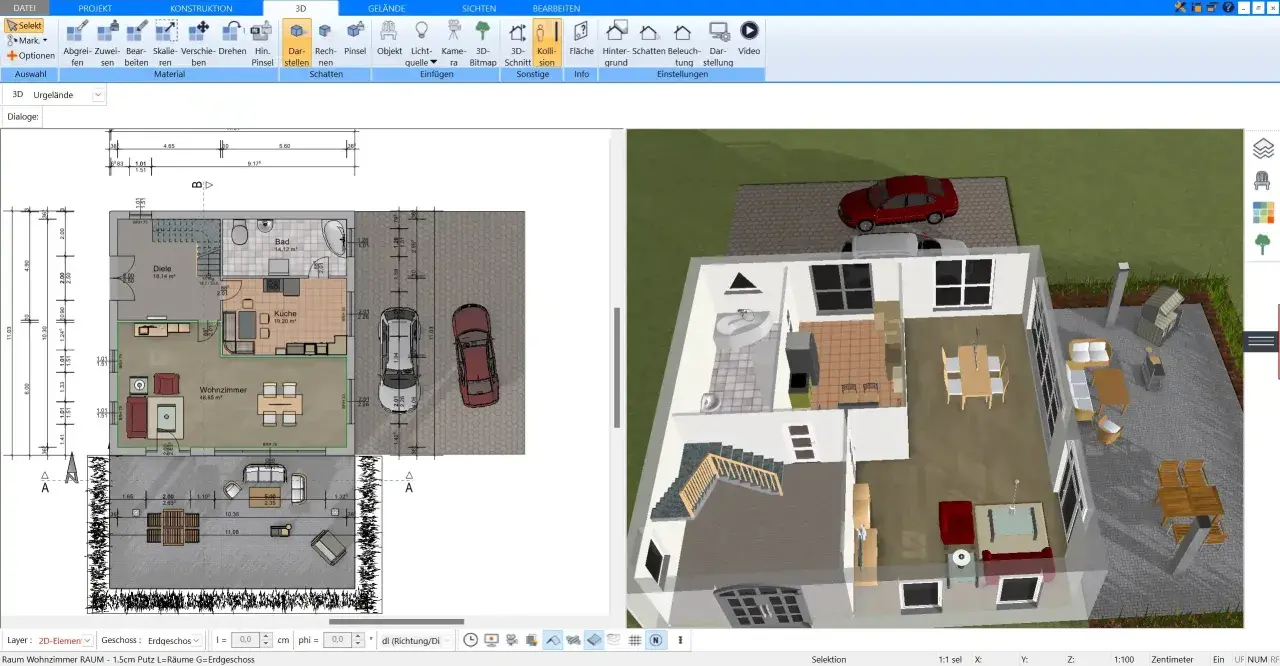Open Hintergrund settings
The image size is (1280, 666).
pyautogui.click(x=616, y=43)
